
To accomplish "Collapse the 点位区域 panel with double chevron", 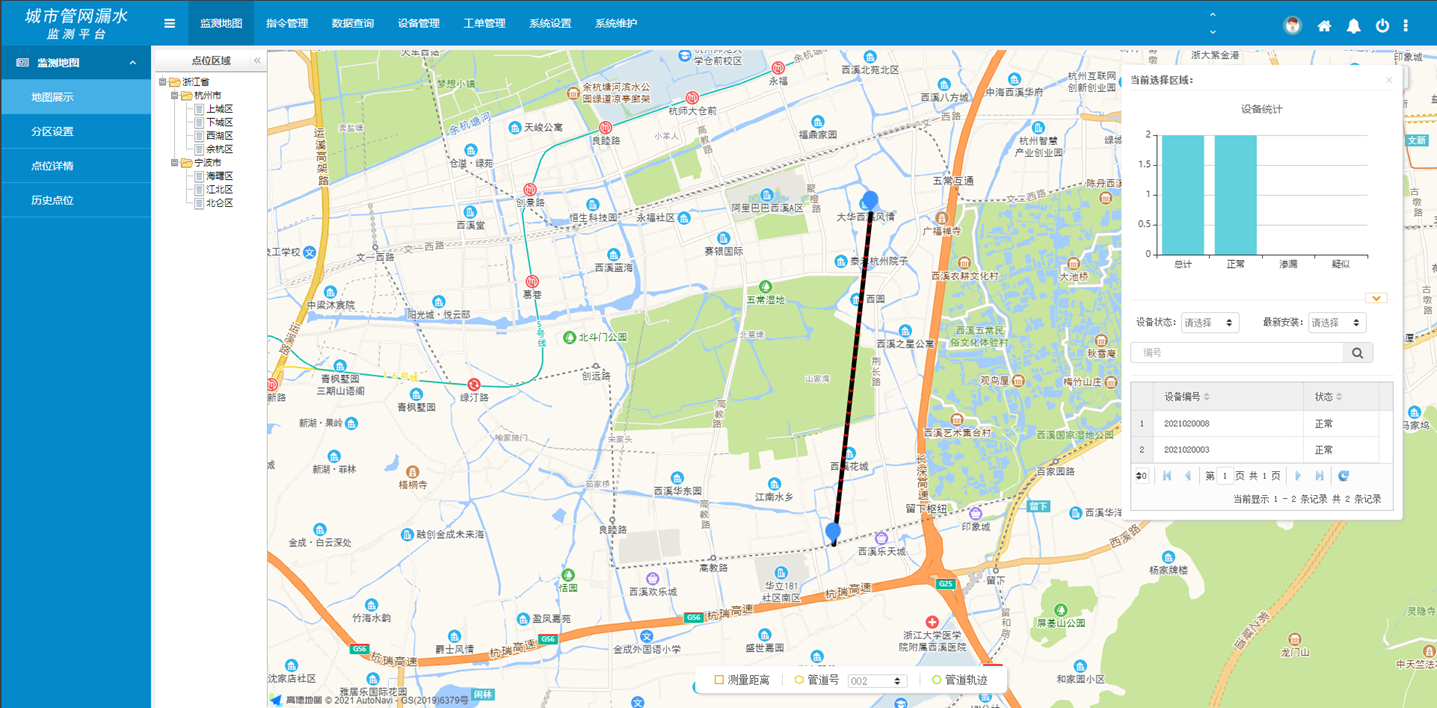I will point(257,61).
